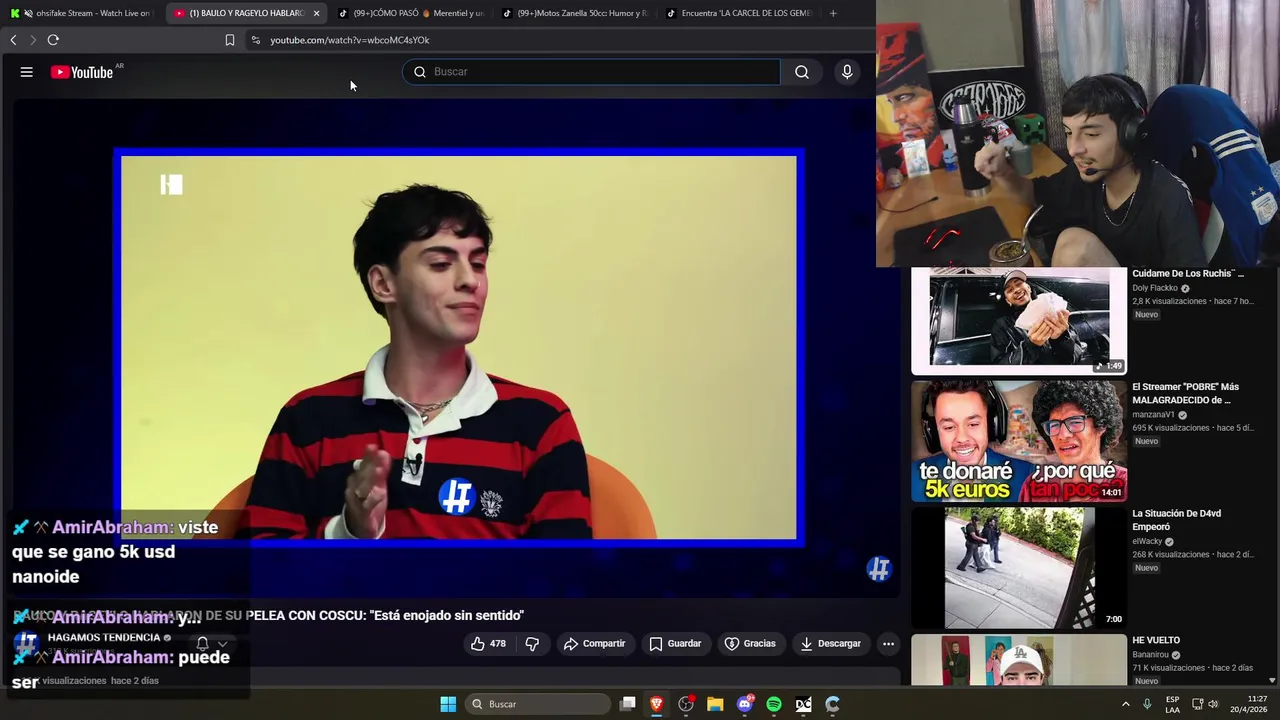Go to YouTube home via logo
1280x720 pixels.
point(82,72)
